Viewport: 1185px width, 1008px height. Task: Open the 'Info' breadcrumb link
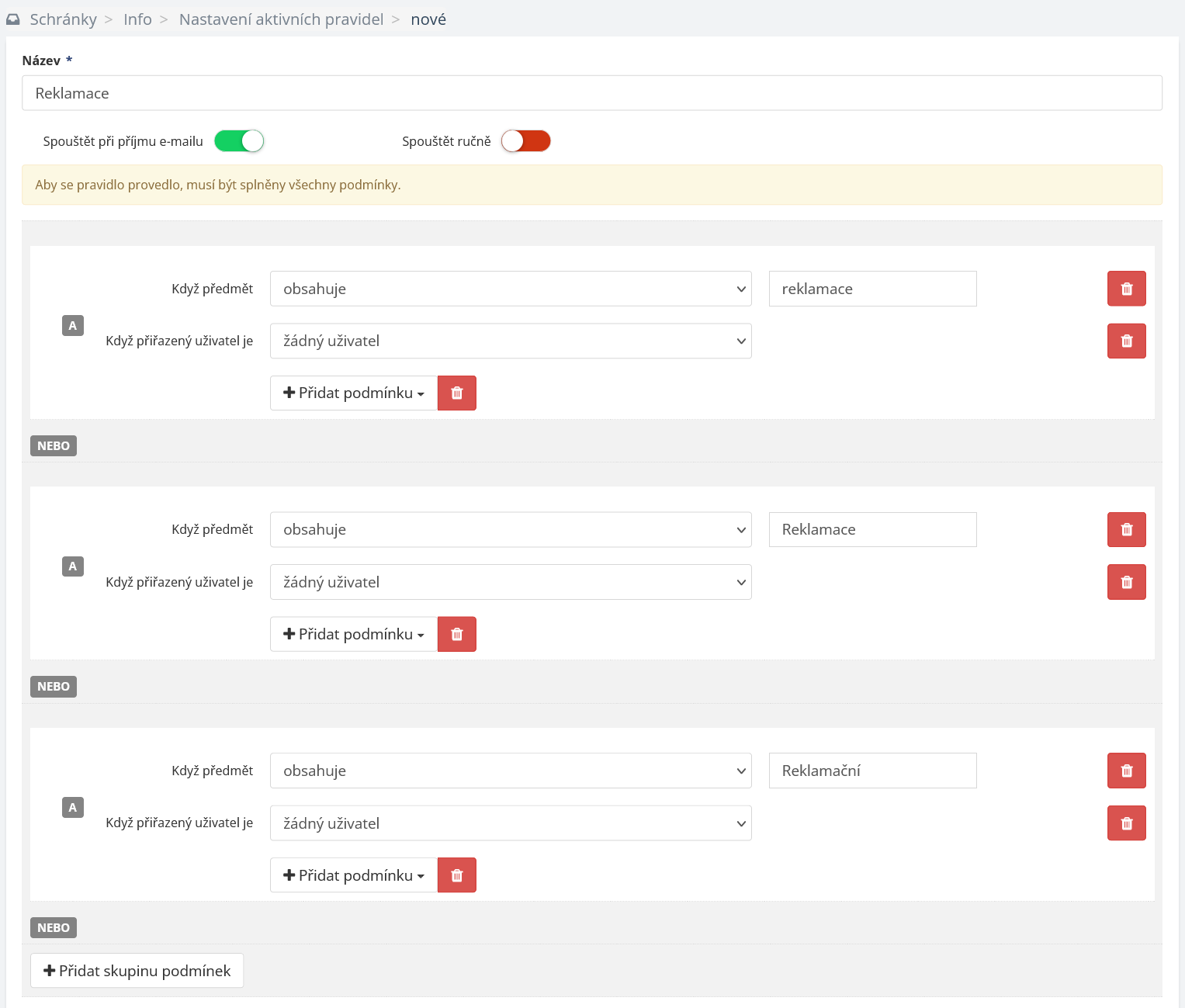tap(137, 19)
